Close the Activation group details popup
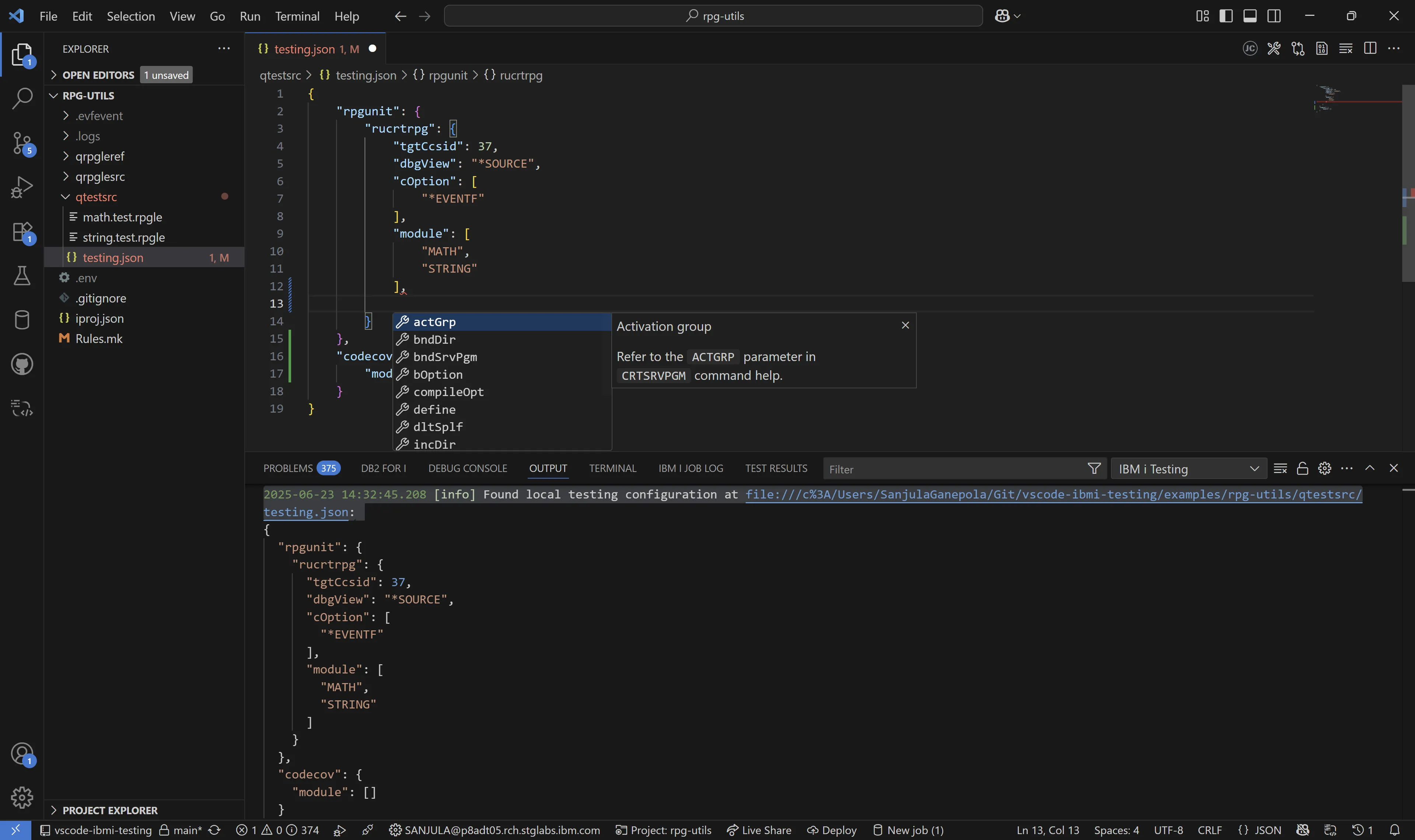This screenshot has height=840, width=1415. [x=905, y=325]
